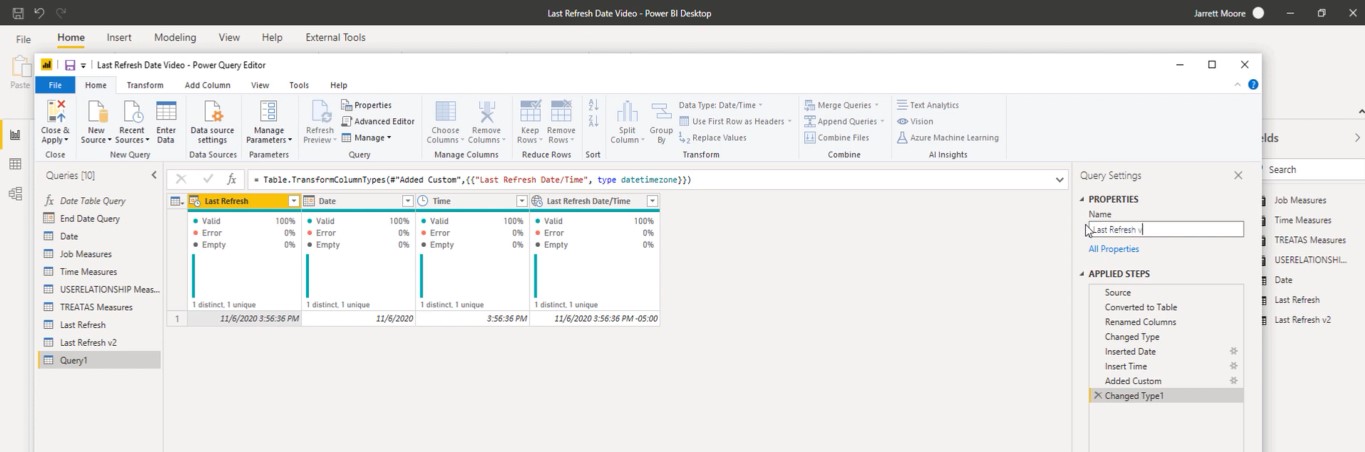Open Merge Queries dropdown
The image size is (1365, 452).
click(841, 105)
